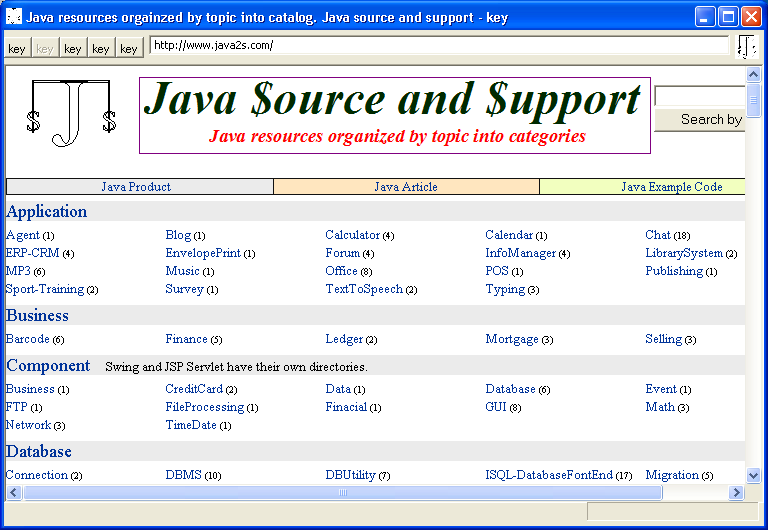Open the Survey link
The width and height of the screenshot is (768, 530).
[x=184, y=289]
